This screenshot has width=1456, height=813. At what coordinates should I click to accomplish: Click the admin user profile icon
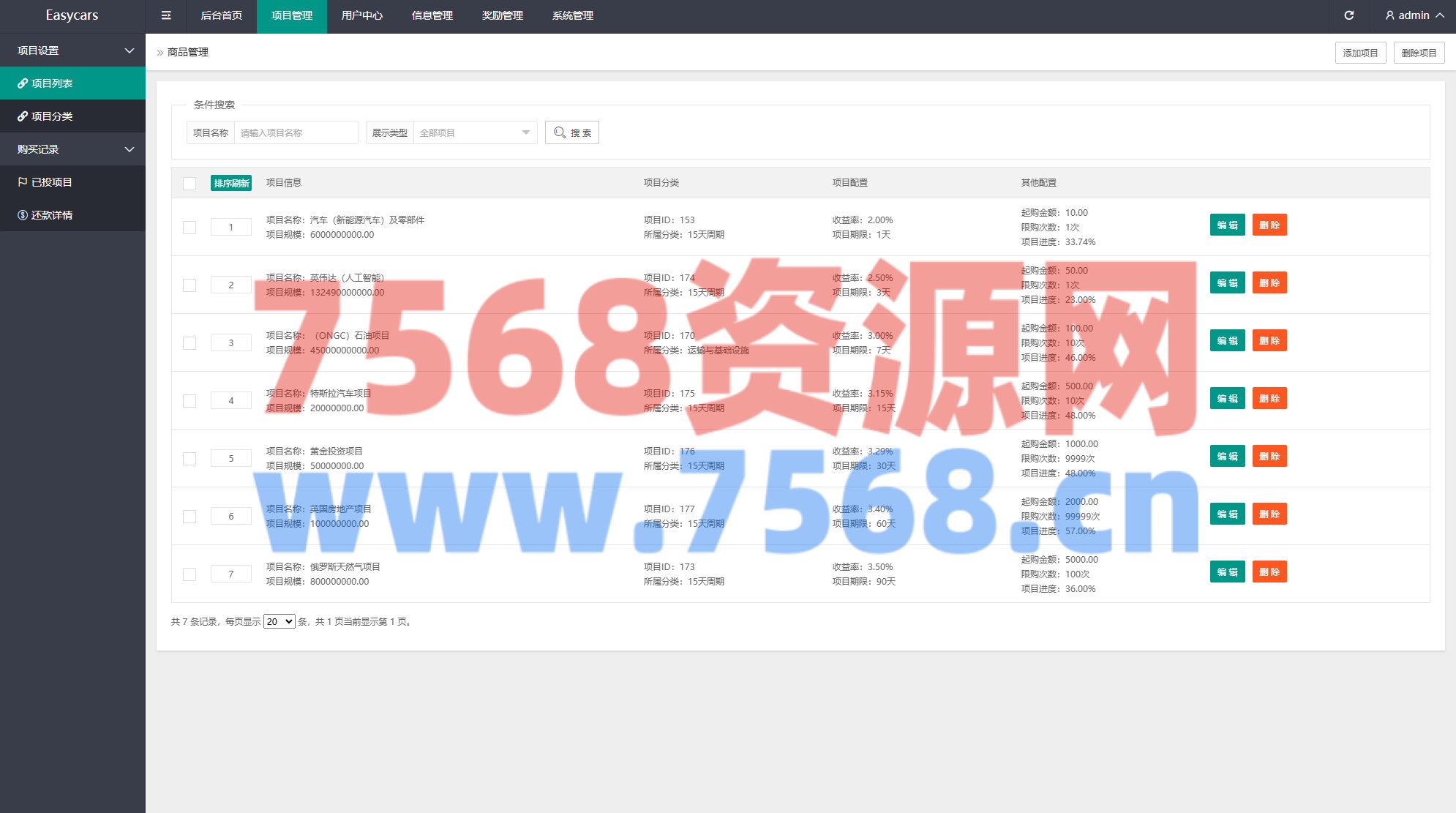(1389, 15)
